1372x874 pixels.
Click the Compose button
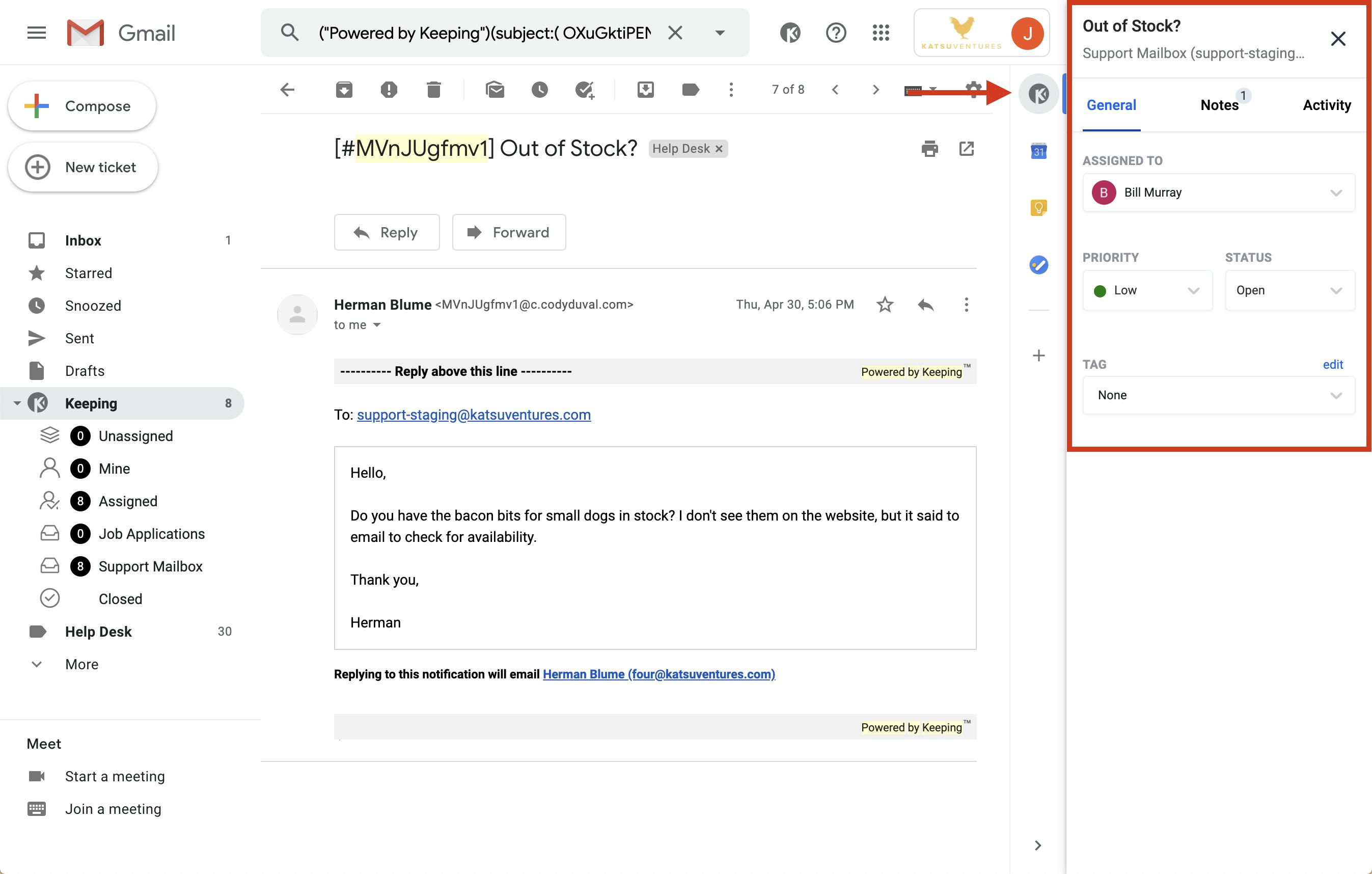pyautogui.click(x=81, y=106)
